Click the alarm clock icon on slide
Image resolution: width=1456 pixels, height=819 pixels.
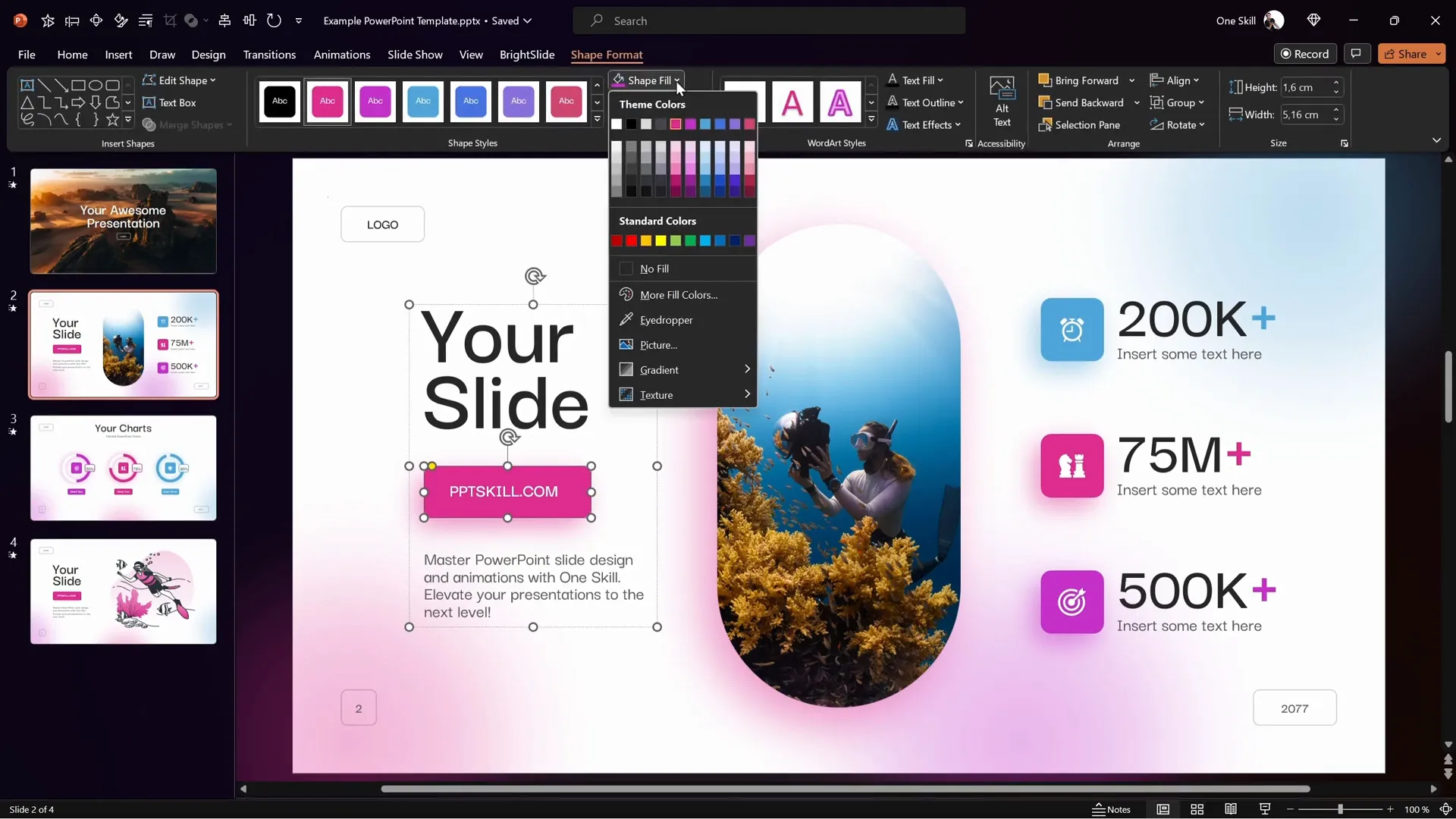pos(1072,330)
